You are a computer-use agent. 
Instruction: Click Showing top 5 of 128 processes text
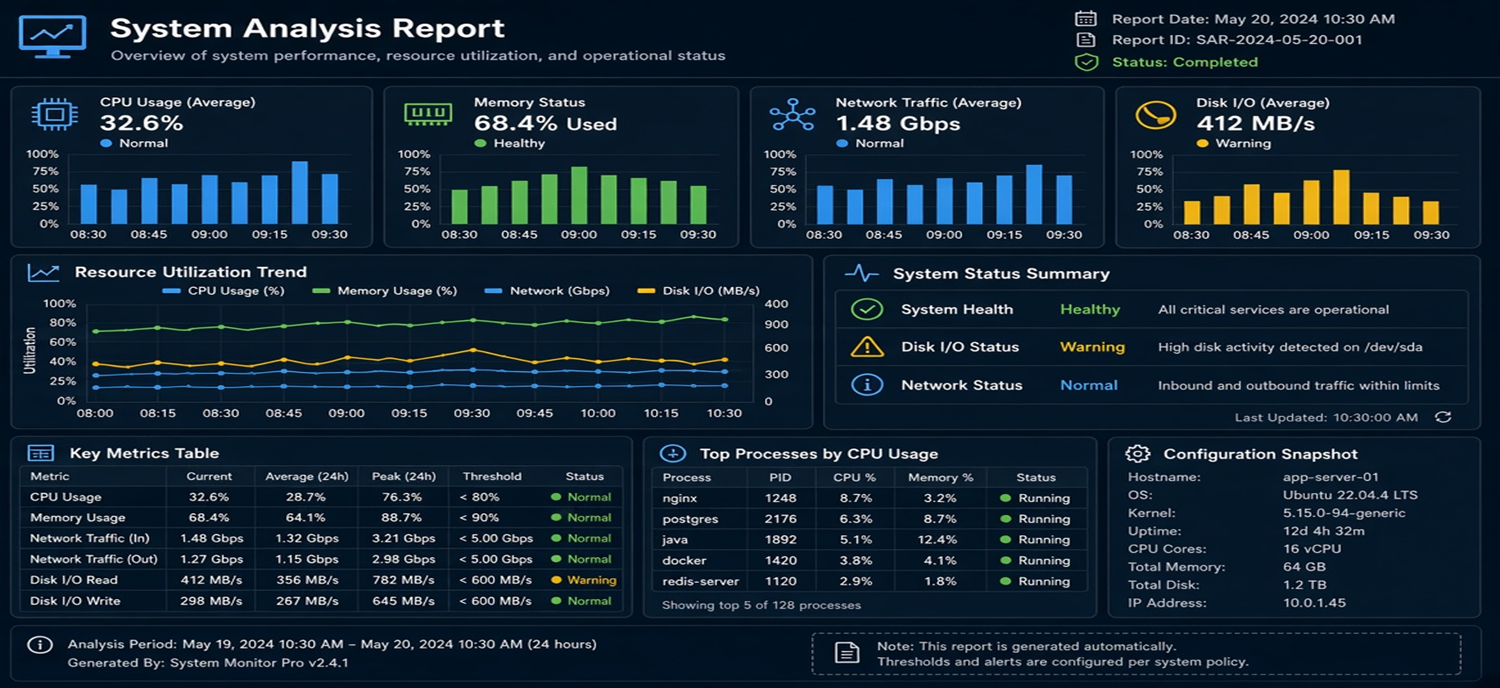(x=761, y=605)
